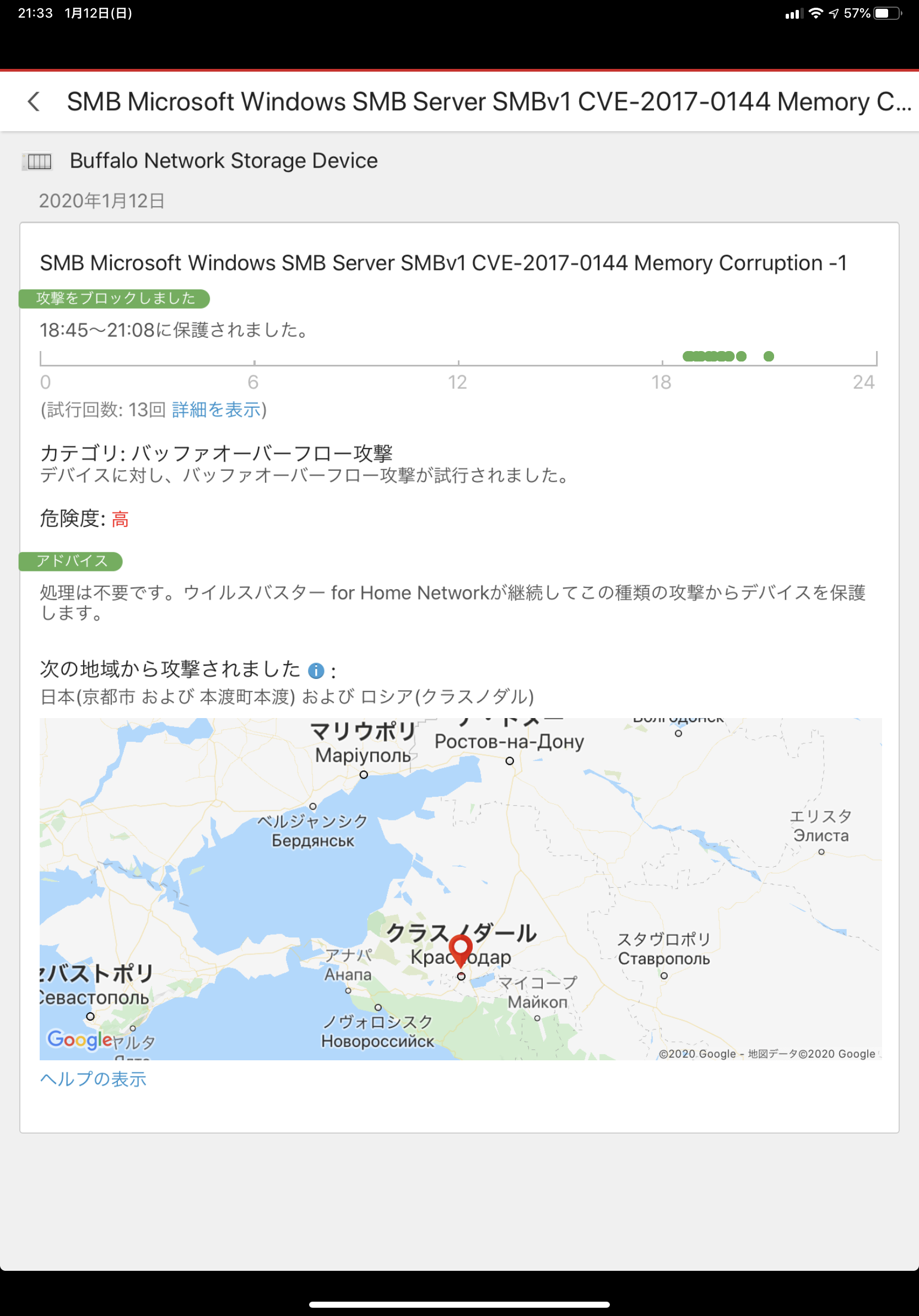This screenshot has width=919, height=1316.
Task: Tap the isolated rightmost green timeline dot
Action: pyautogui.click(x=769, y=357)
